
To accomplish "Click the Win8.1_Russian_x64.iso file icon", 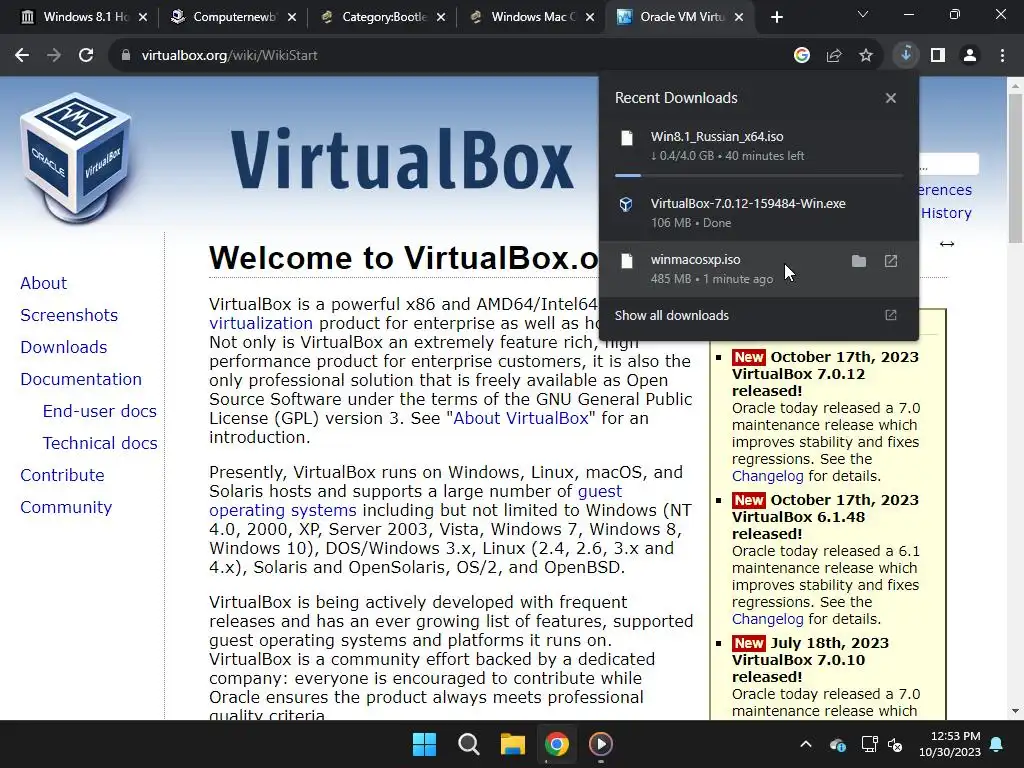I will [x=626, y=138].
